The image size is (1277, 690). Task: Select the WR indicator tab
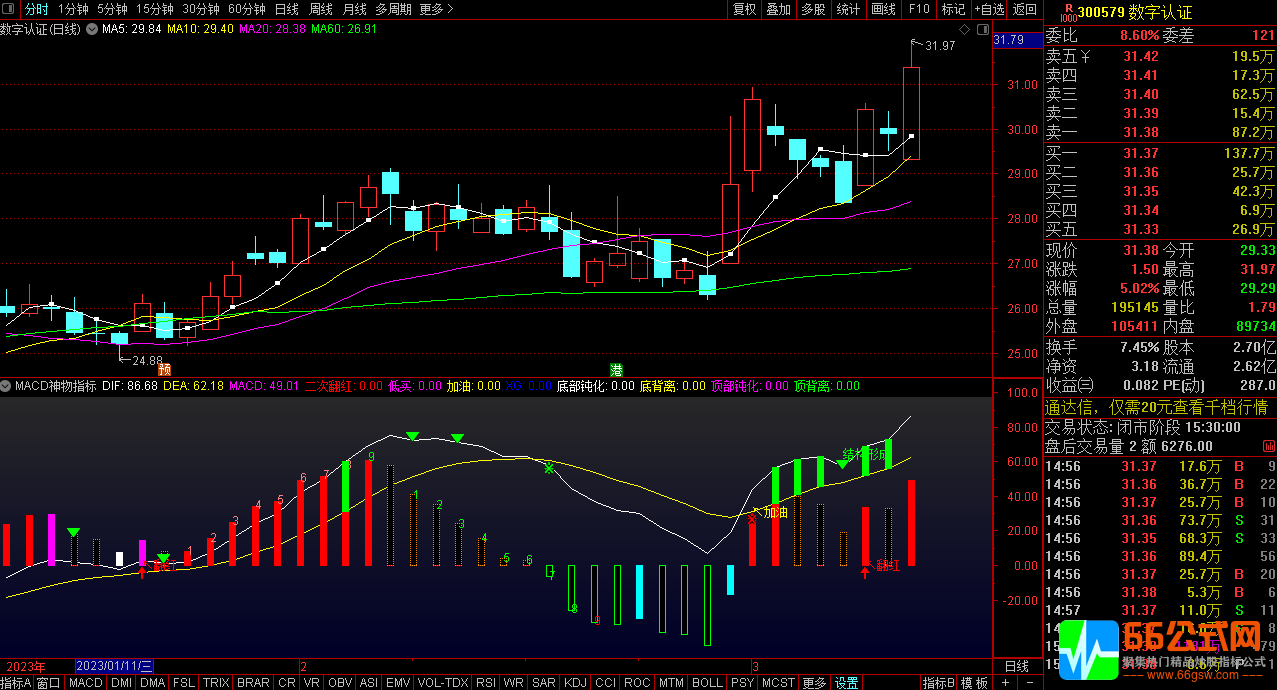pyautogui.click(x=514, y=683)
